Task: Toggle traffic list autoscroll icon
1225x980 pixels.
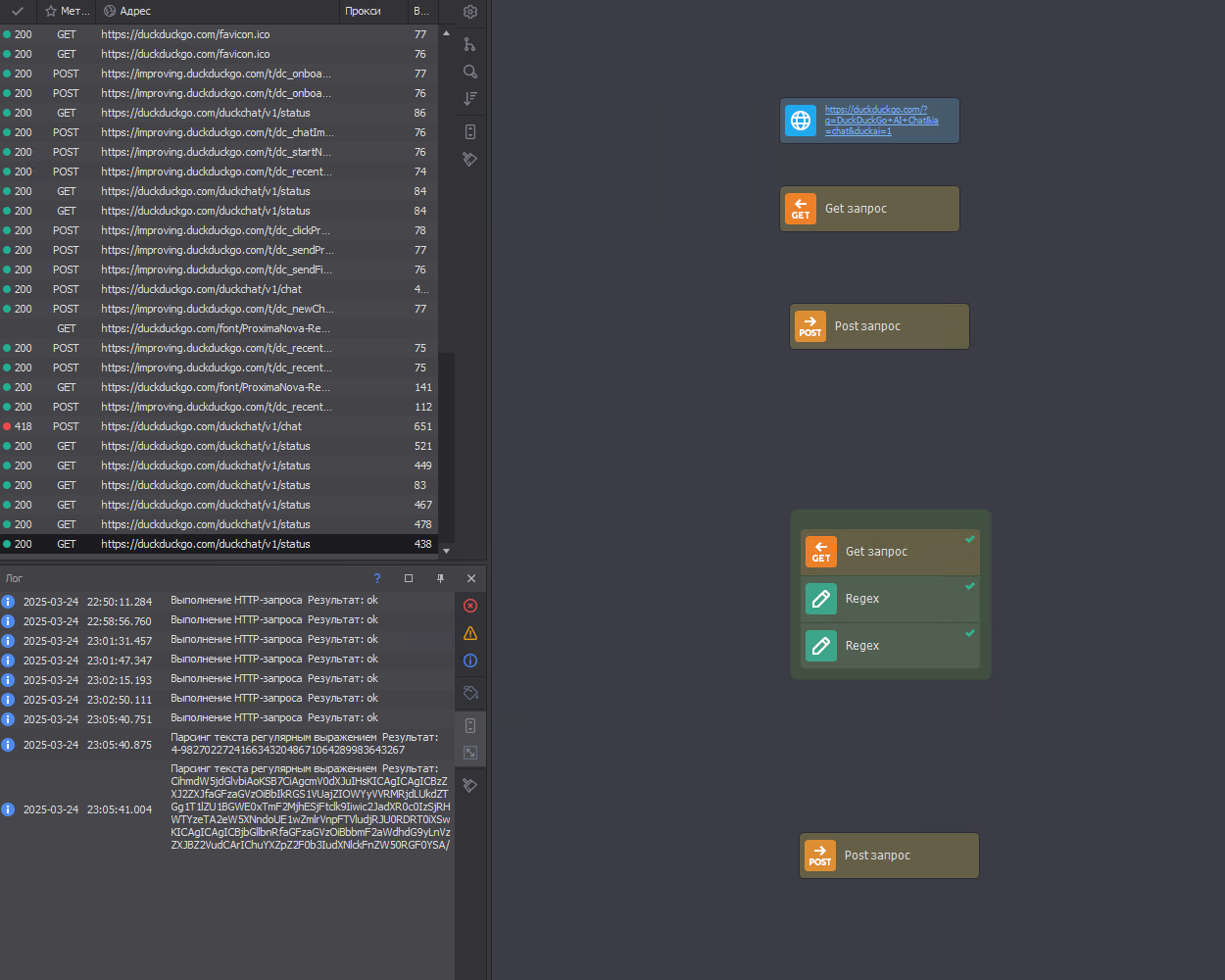Action: click(470, 131)
